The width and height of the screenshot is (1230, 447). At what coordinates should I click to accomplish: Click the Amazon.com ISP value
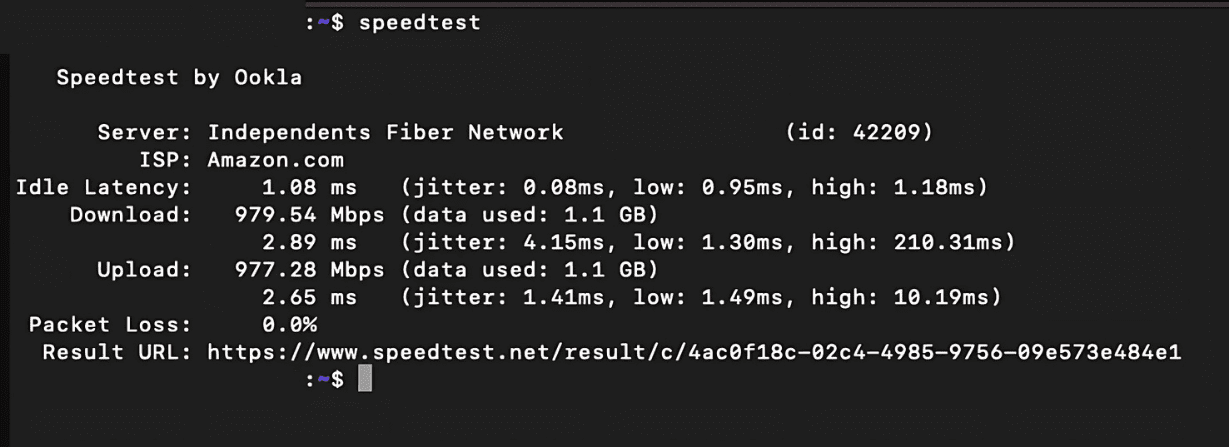(275, 160)
